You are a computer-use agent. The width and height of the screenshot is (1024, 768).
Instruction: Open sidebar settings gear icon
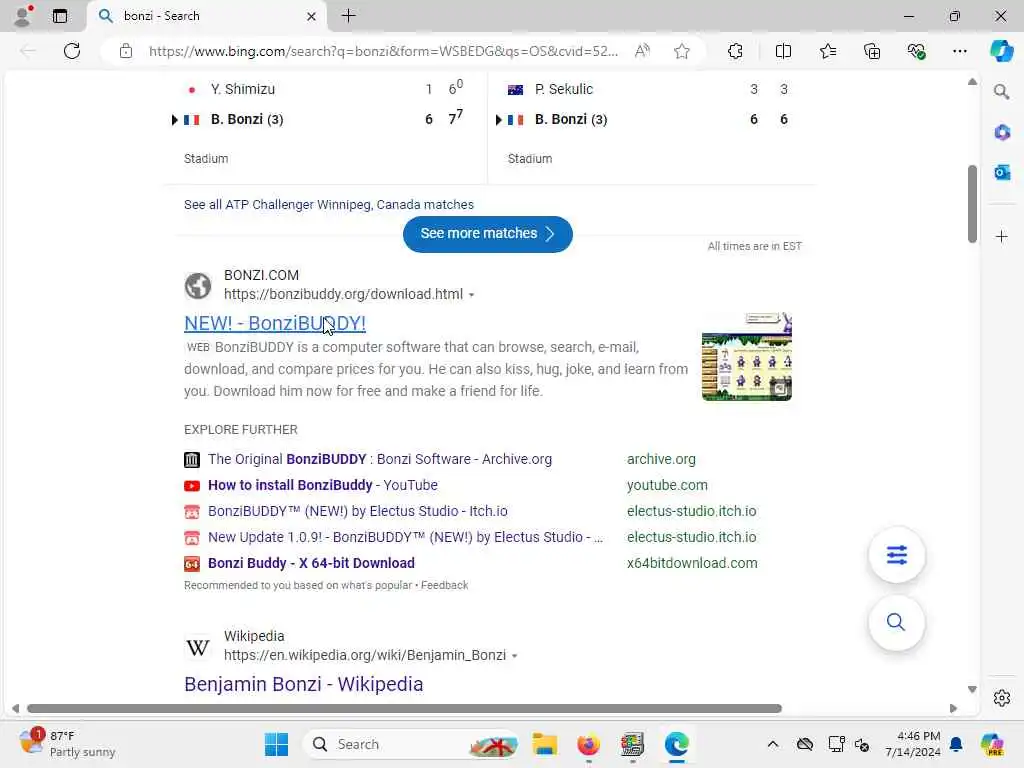pyautogui.click(x=1002, y=698)
